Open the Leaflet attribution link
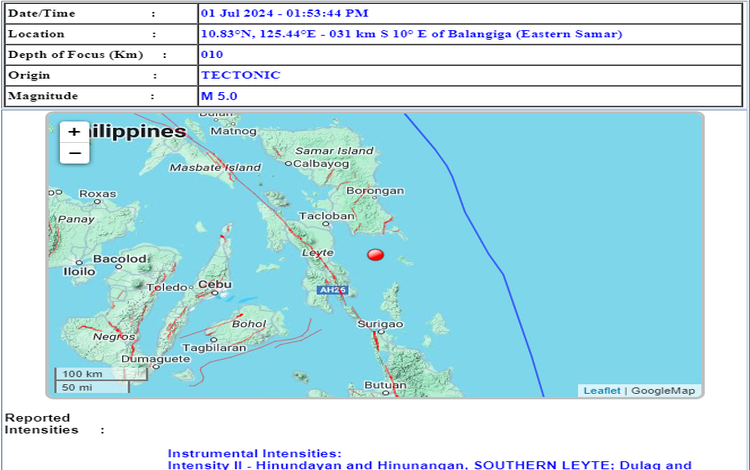The height and width of the screenshot is (470, 750). click(x=602, y=391)
